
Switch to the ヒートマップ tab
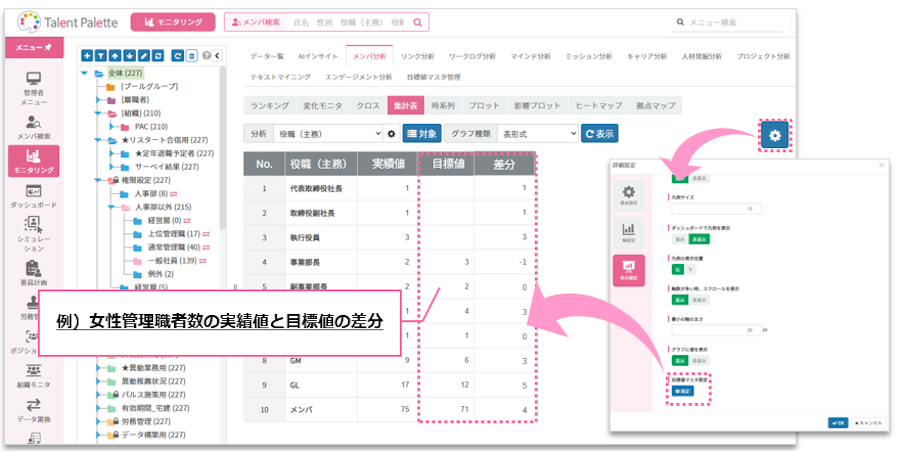click(599, 106)
